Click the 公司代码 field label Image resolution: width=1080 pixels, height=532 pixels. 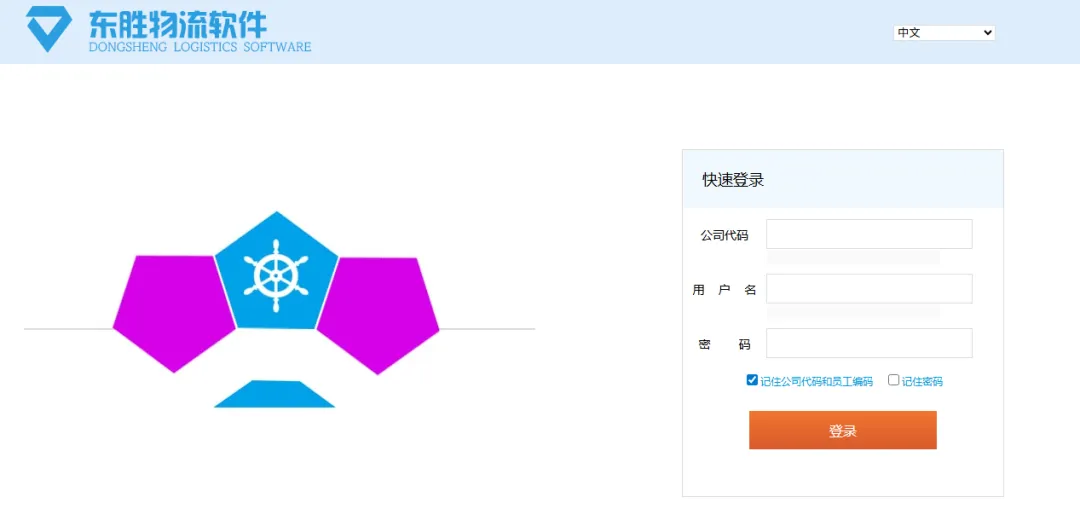click(724, 236)
